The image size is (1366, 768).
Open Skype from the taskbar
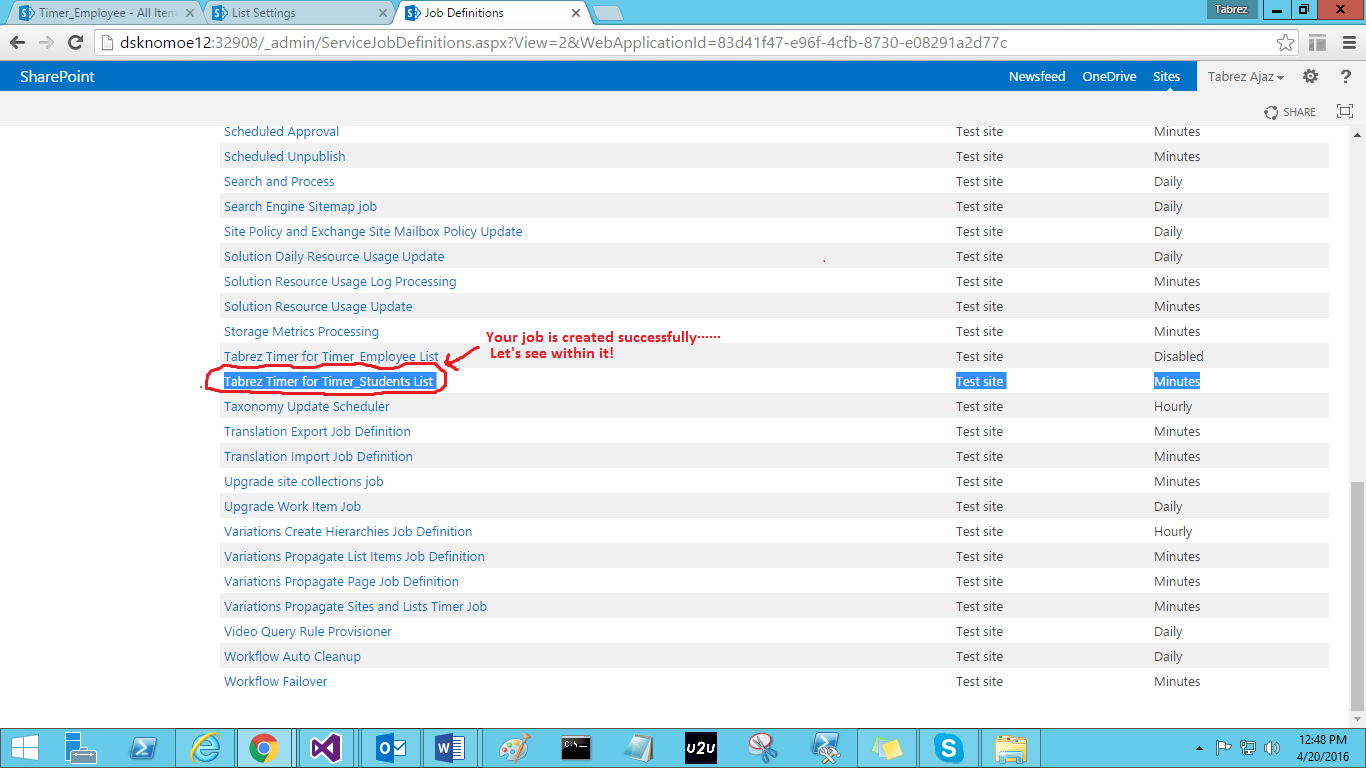point(948,747)
